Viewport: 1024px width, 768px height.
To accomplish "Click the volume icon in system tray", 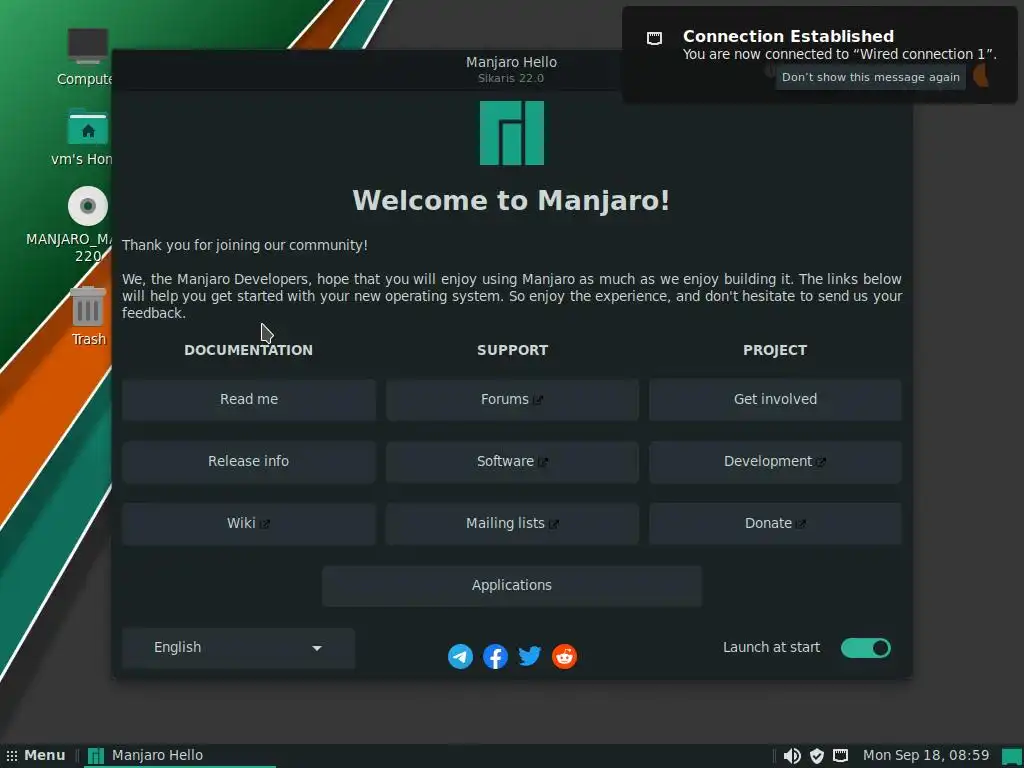I will pyautogui.click(x=792, y=756).
